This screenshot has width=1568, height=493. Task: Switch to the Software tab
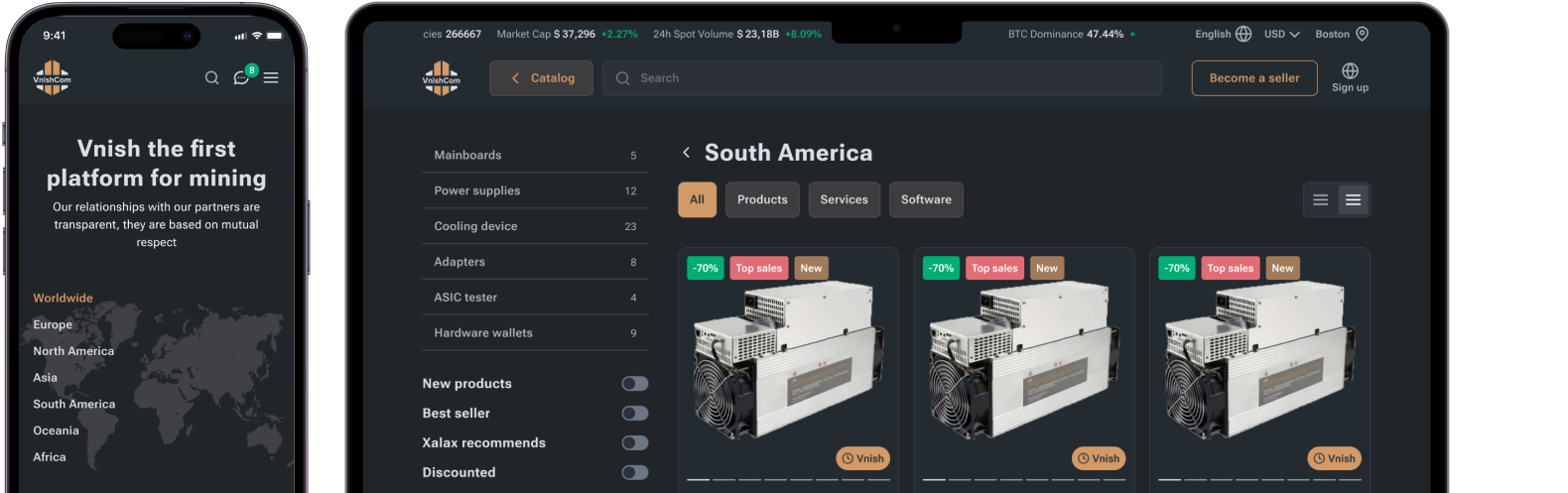(926, 199)
